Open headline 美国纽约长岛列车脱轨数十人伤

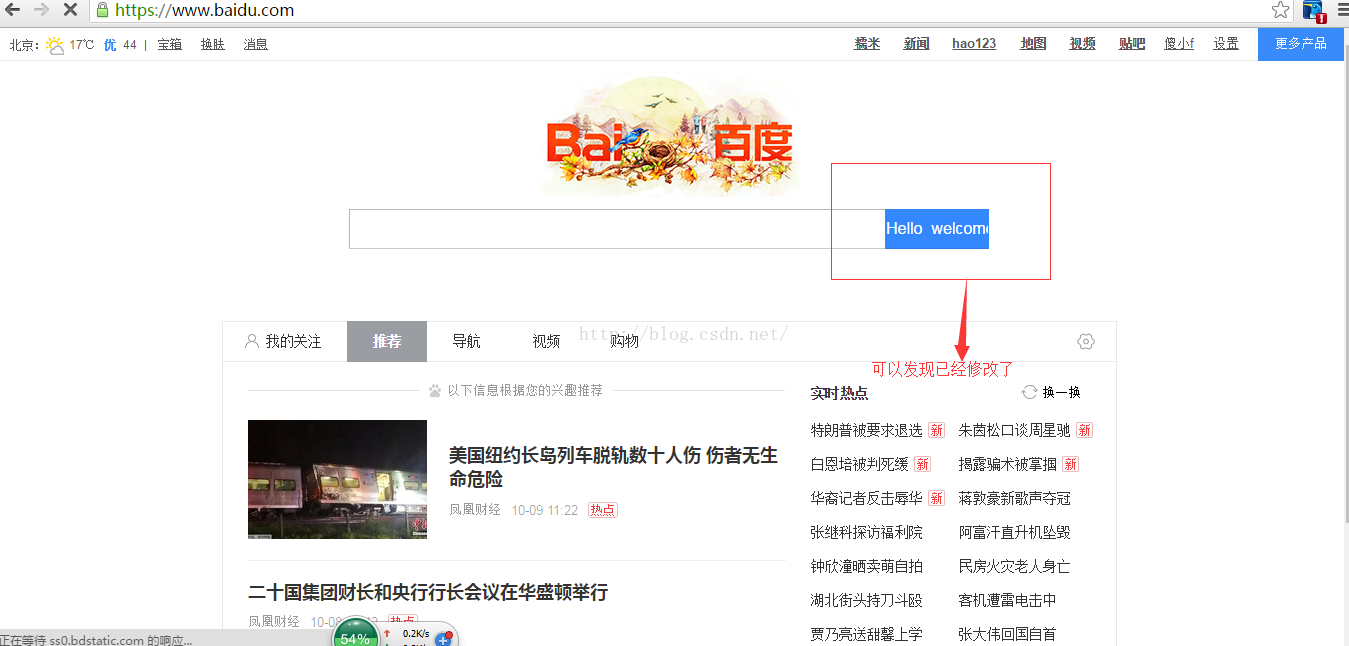pos(613,467)
